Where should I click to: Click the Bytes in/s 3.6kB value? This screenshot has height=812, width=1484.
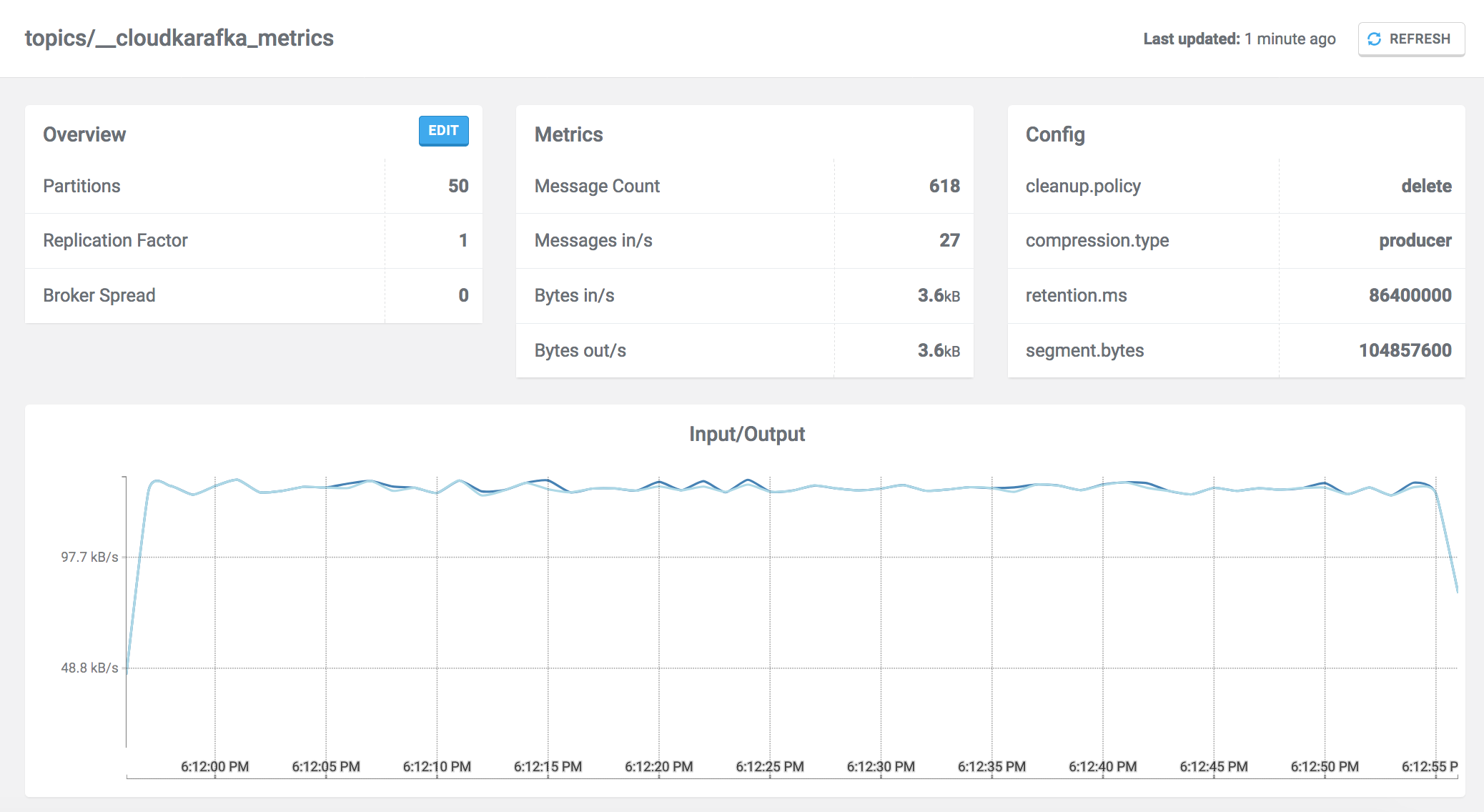(x=939, y=295)
